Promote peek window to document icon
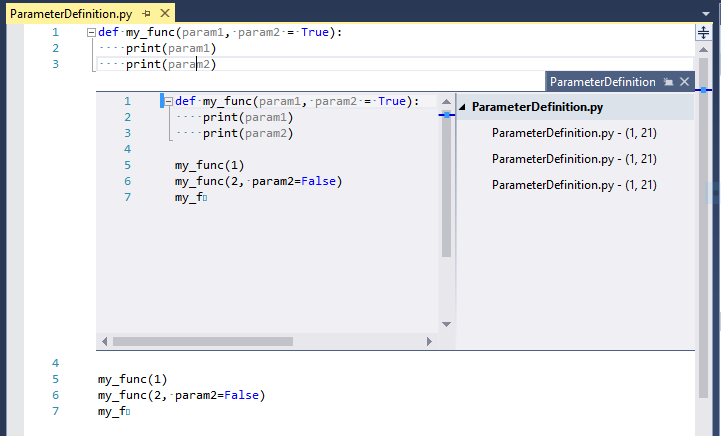Viewport: 721px width, 436px height. coord(668,82)
